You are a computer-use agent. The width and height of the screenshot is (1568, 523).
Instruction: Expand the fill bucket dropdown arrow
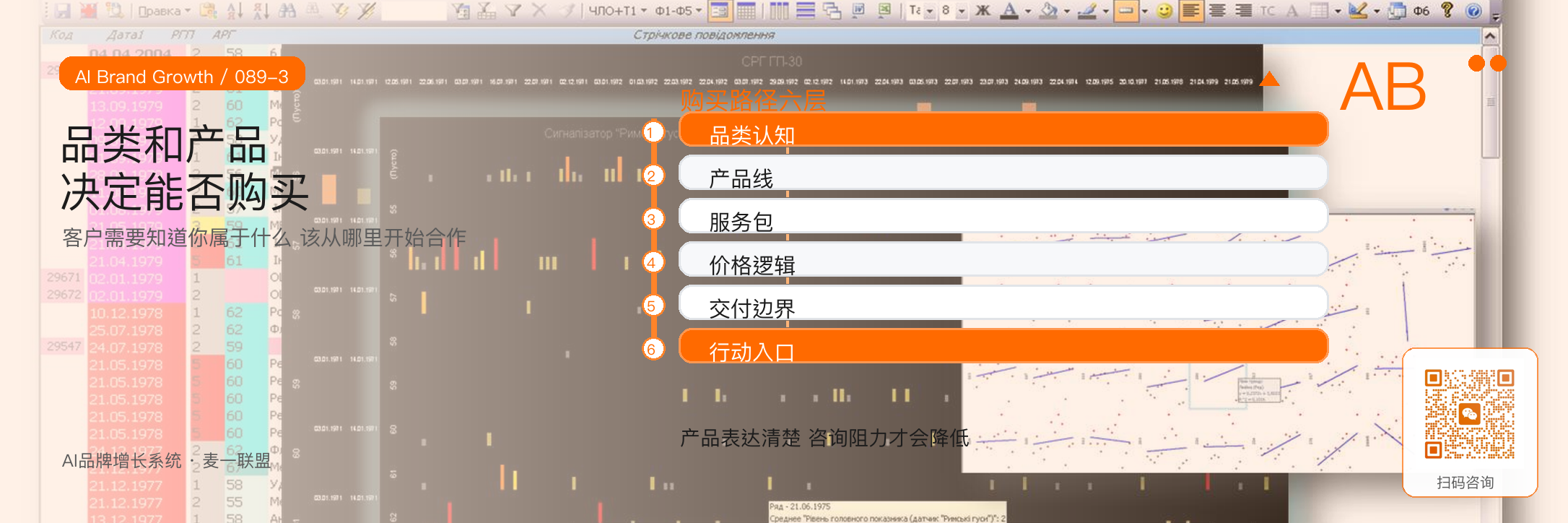tap(1067, 12)
